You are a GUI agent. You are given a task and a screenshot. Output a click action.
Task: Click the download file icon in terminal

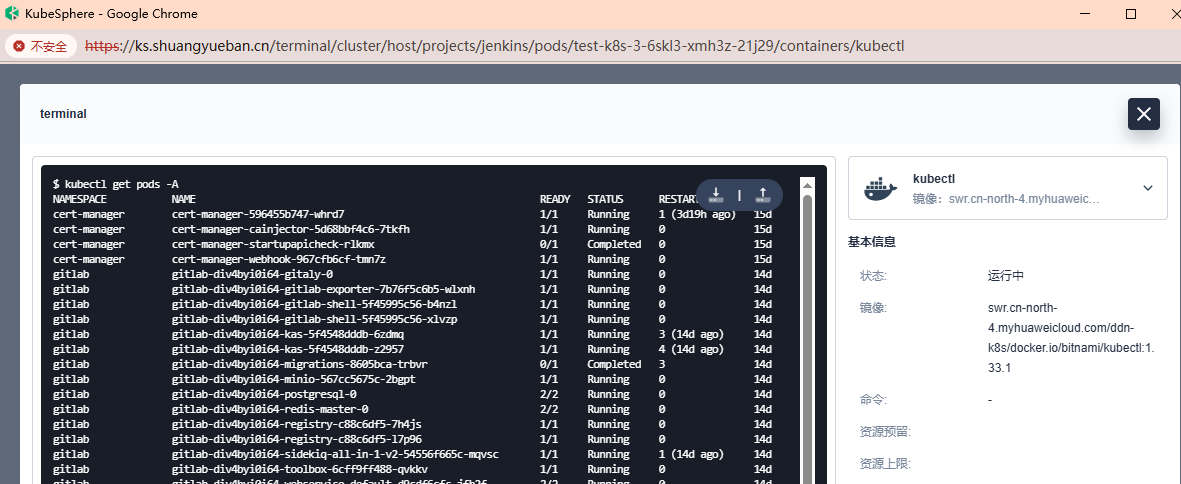coord(716,195)
